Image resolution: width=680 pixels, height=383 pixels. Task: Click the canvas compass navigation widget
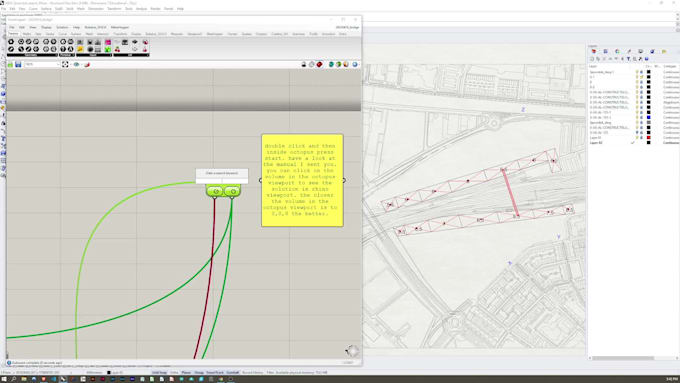click(x=352, y=350)
